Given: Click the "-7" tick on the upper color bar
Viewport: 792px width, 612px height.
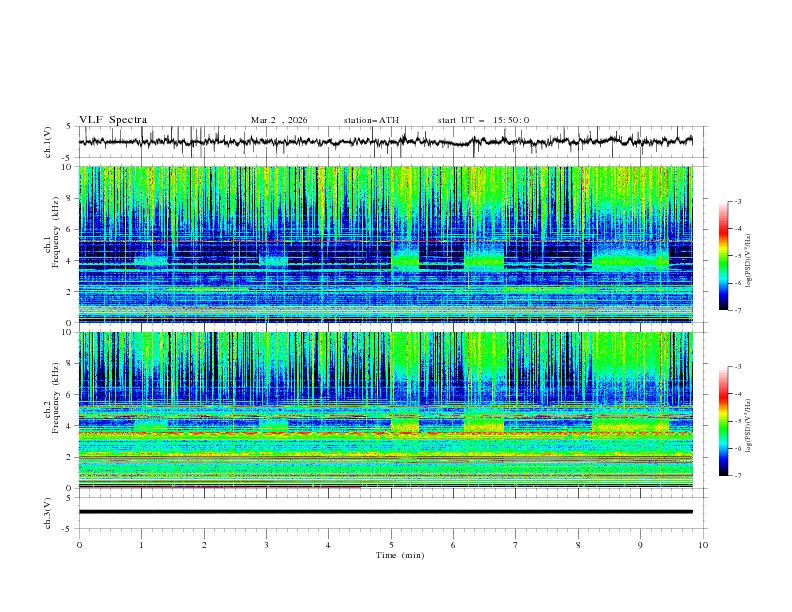Looking at the screenshot, I should pos(737,310).
